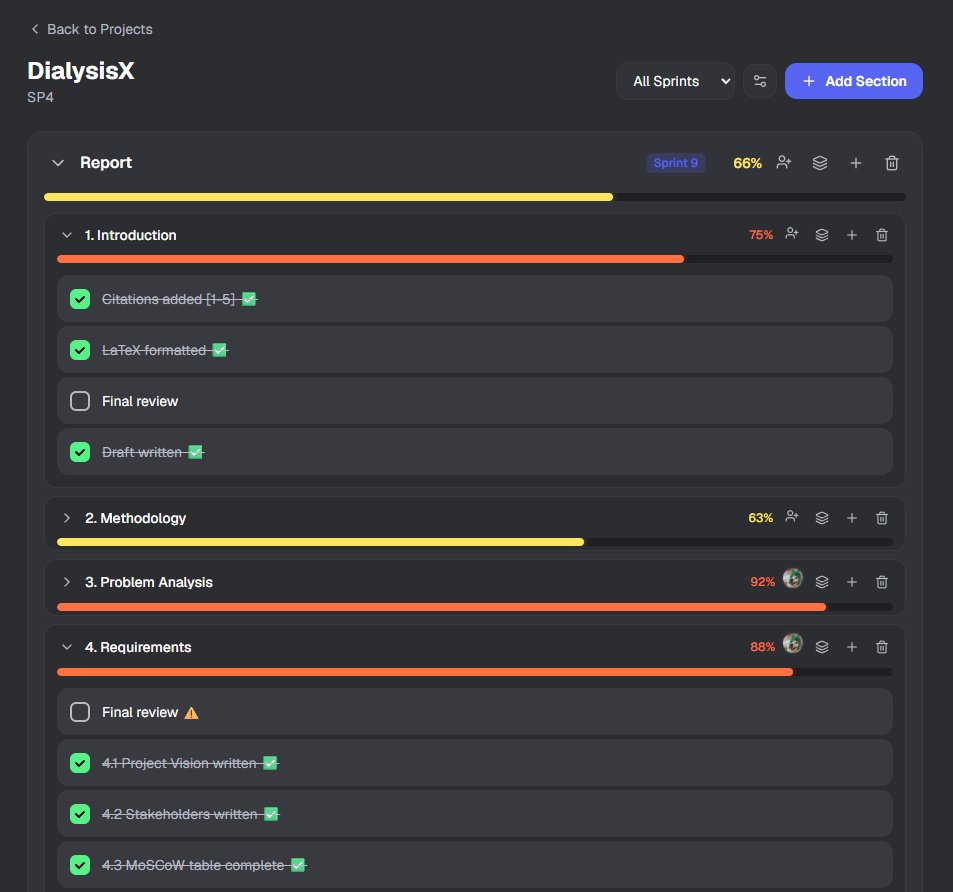The width and height of the screenshot is (953, 892).
Task: Open the layers icon for 1. Introduction
Action: point(822,235)
